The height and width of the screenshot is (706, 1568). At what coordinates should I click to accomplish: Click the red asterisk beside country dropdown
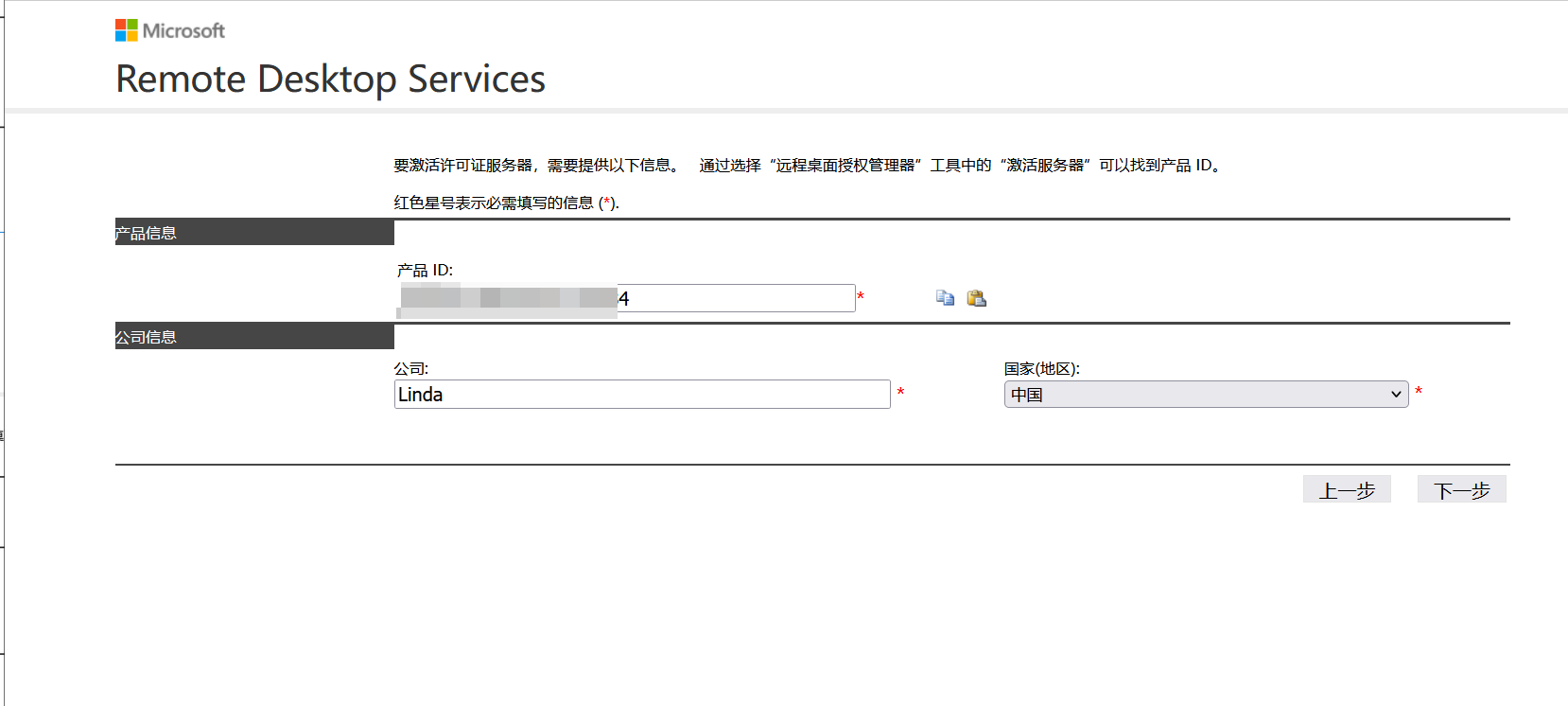[x=1419, y=393]
